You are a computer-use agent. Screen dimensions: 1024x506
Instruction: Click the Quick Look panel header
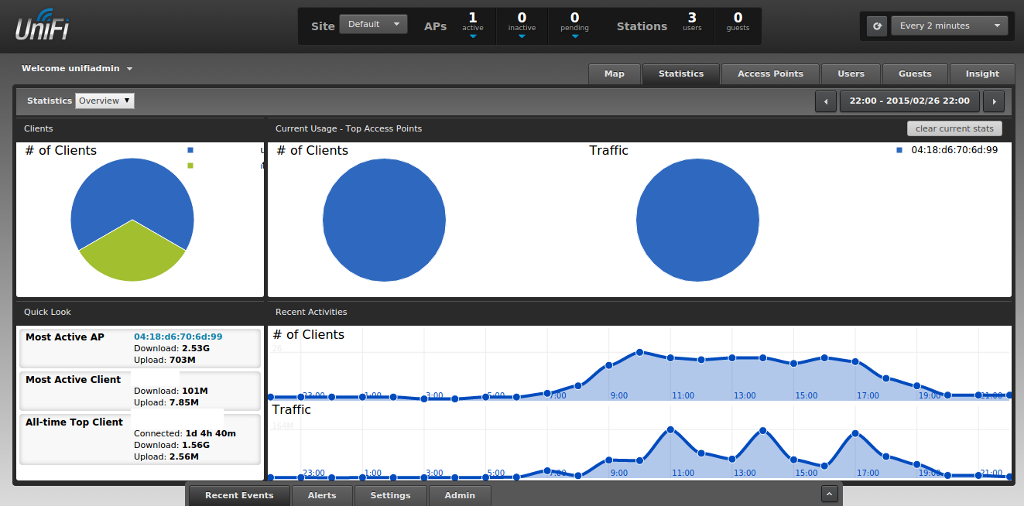click(x=140, y=312)
